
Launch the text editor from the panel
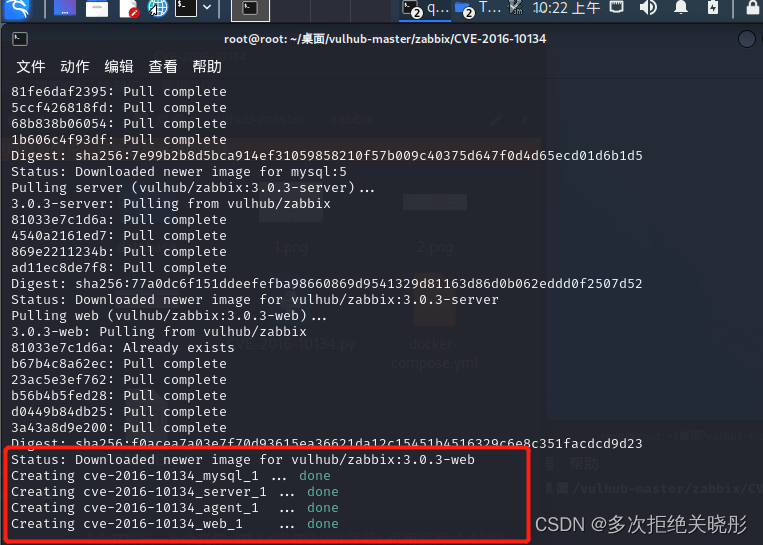pos(129,8)
